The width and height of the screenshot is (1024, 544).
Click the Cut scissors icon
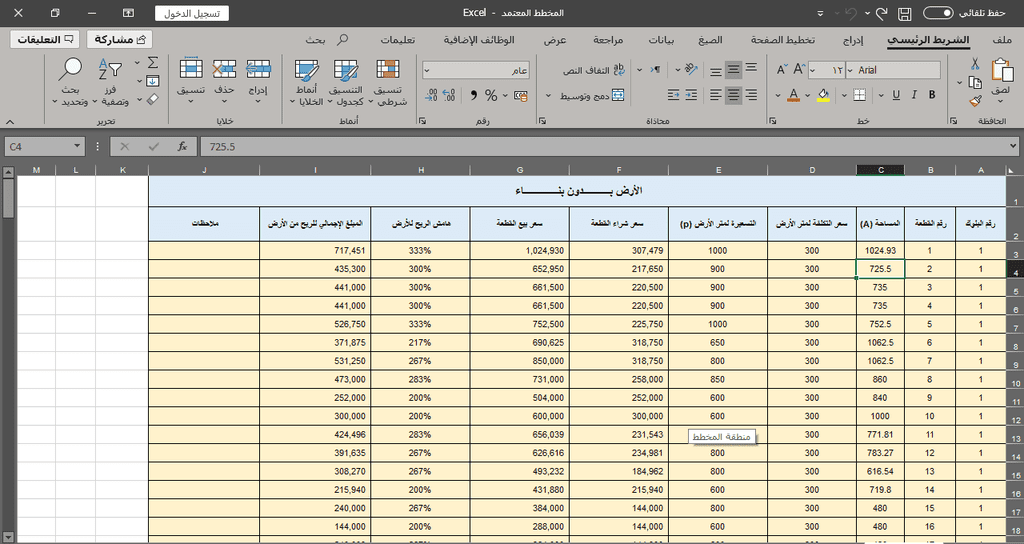tap(974, 63)
